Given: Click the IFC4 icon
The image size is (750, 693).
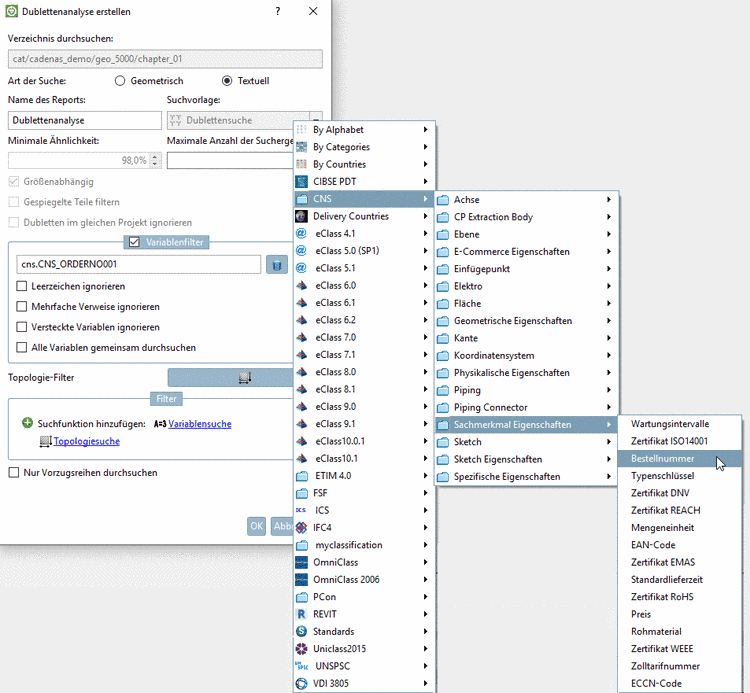Looking at the screenshot, I should click(301, 528).
